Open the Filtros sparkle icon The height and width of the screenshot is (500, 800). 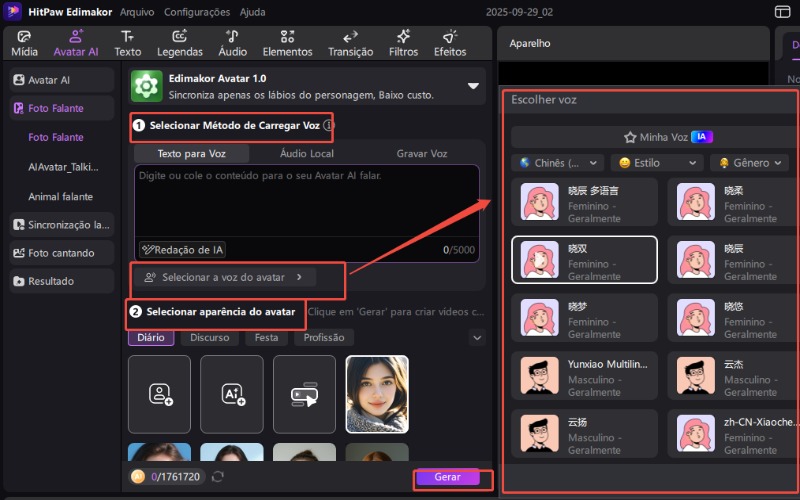403,37
